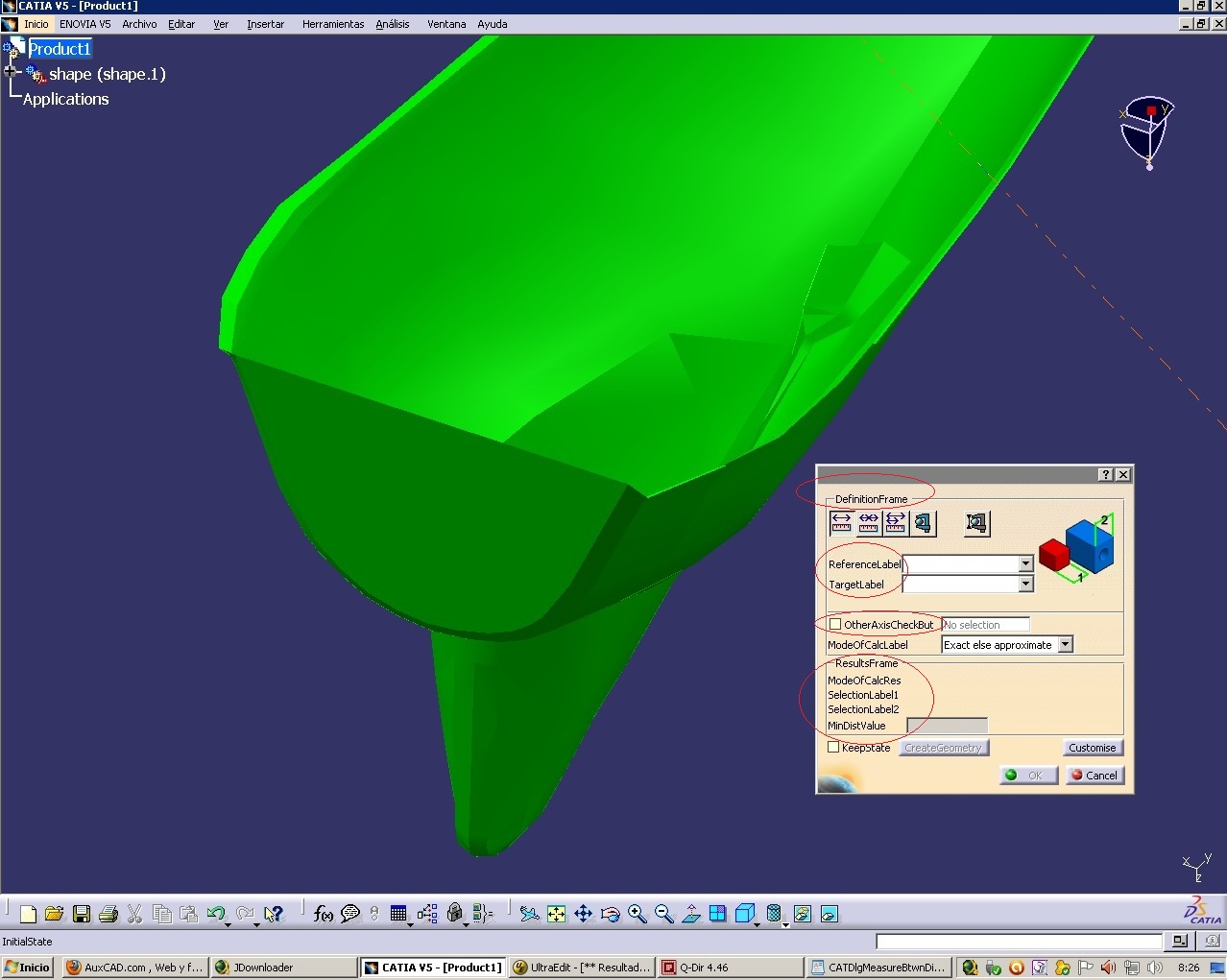Image resolution: width=1227 pixels, height=980 pixels.
Task: Click the Open file icon
Action: point(54,914)
